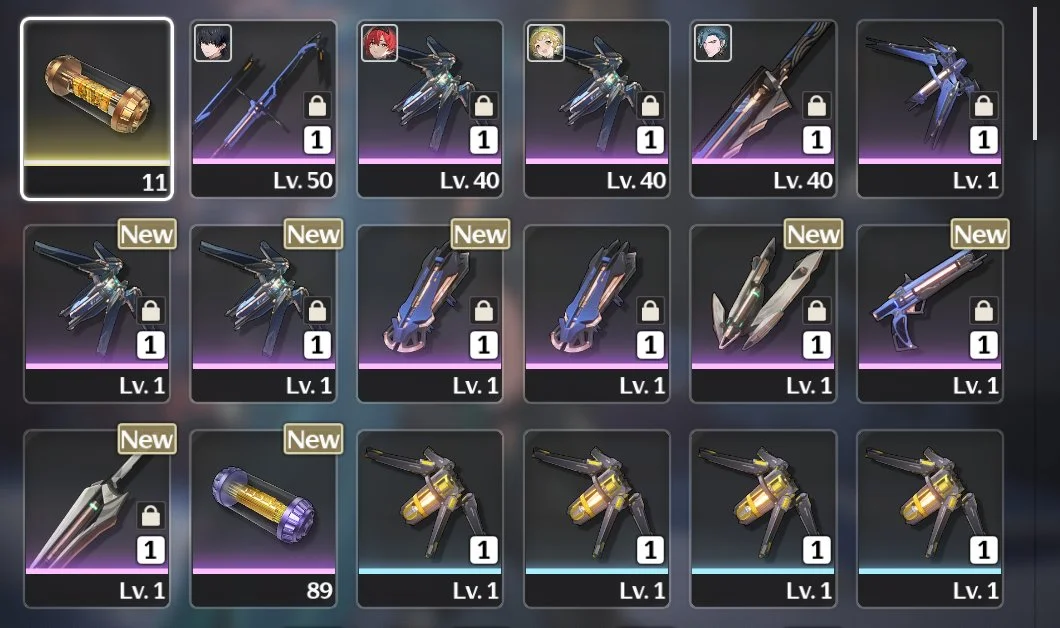The height and width of the screenshot is (628, 1060).
Task: Click the New badge on the purple tube item
Action: coord(313,439)
